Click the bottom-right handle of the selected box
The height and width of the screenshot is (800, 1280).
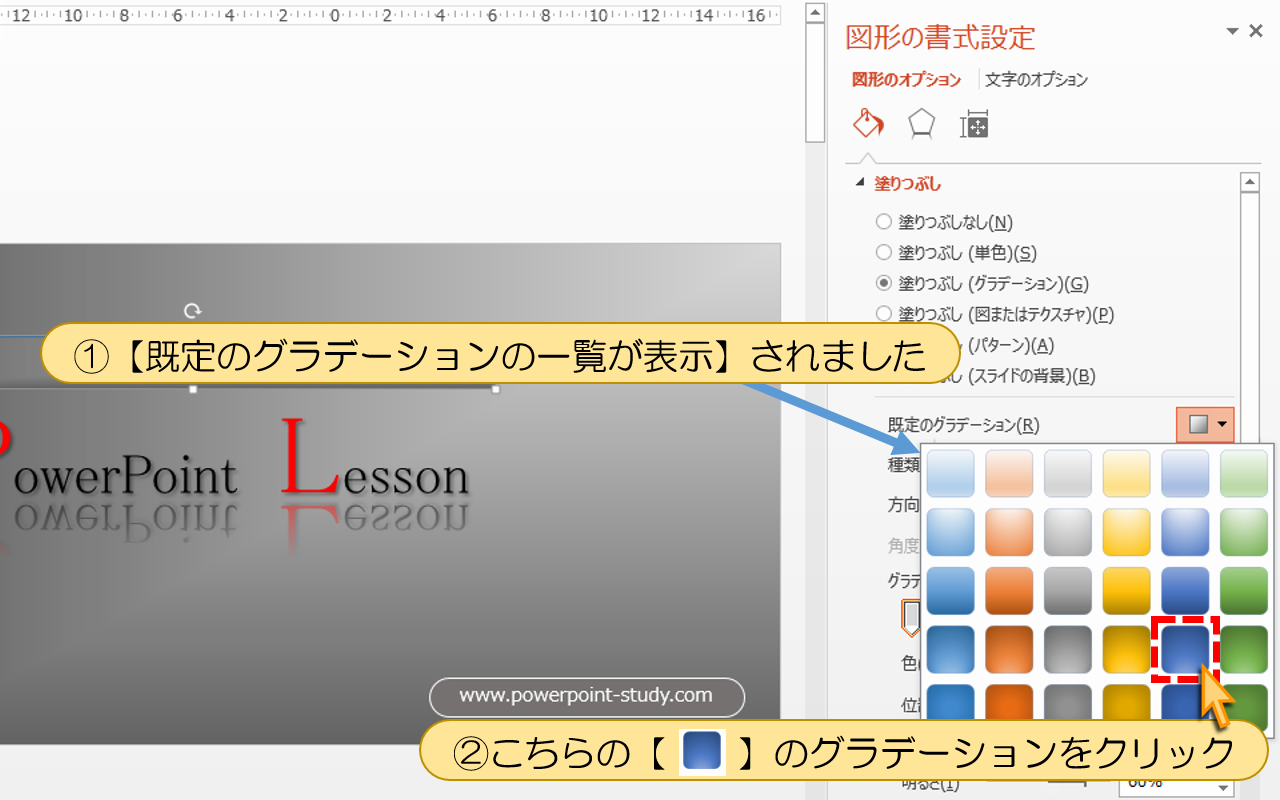[495, 389]
